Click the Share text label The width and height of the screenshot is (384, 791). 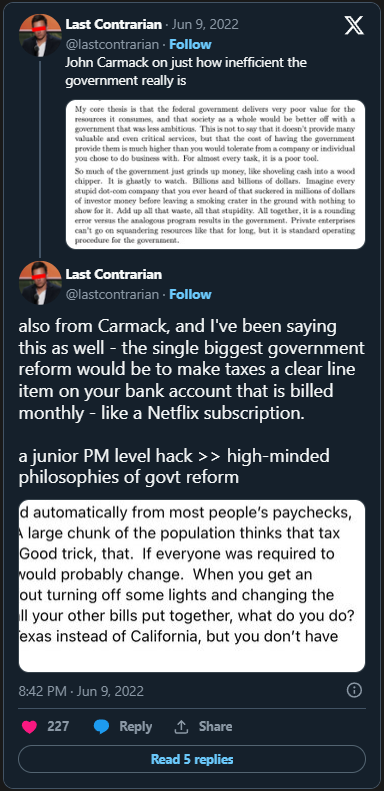point(215,726)
